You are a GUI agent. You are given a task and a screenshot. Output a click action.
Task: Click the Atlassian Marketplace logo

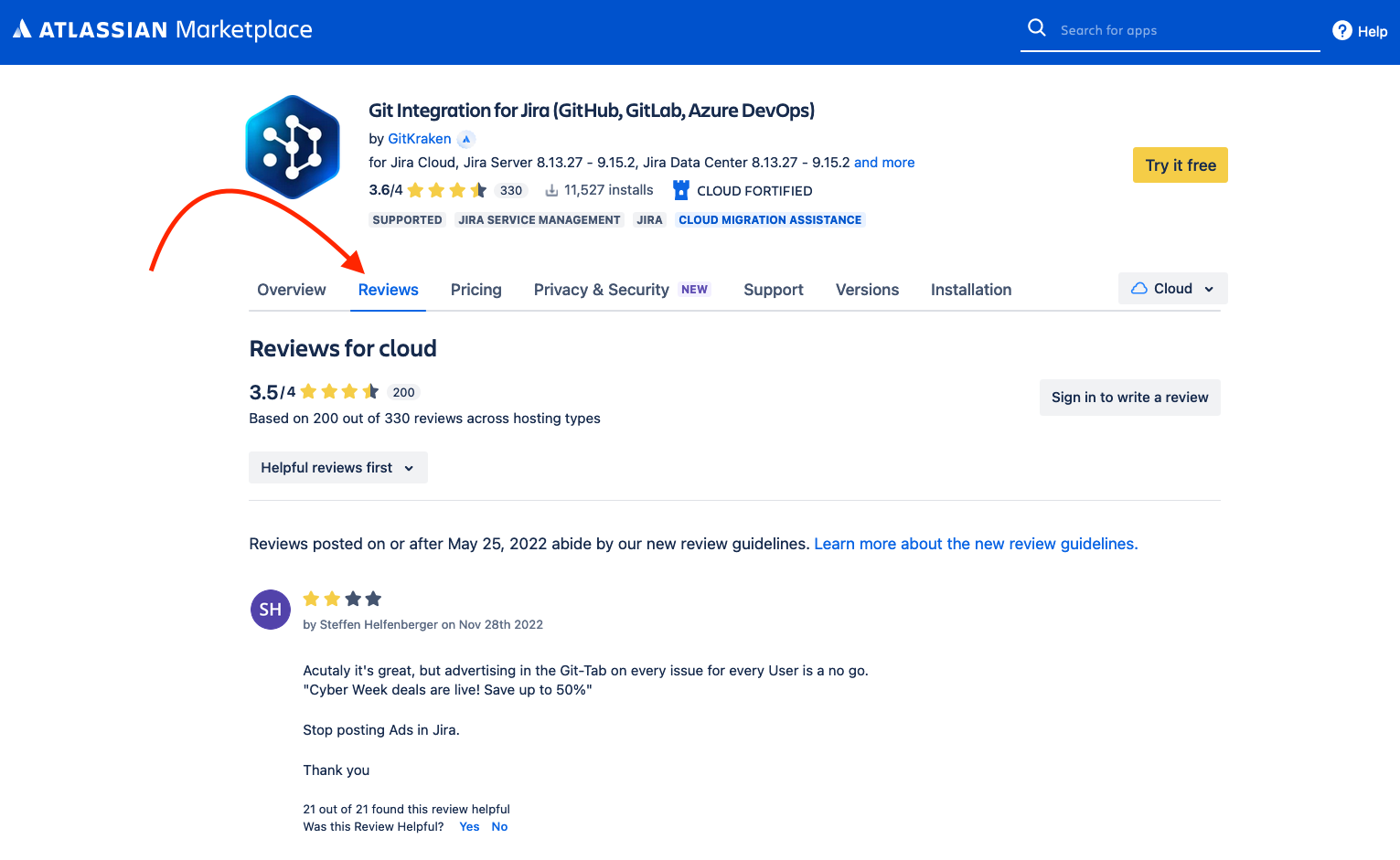point(163,28)
